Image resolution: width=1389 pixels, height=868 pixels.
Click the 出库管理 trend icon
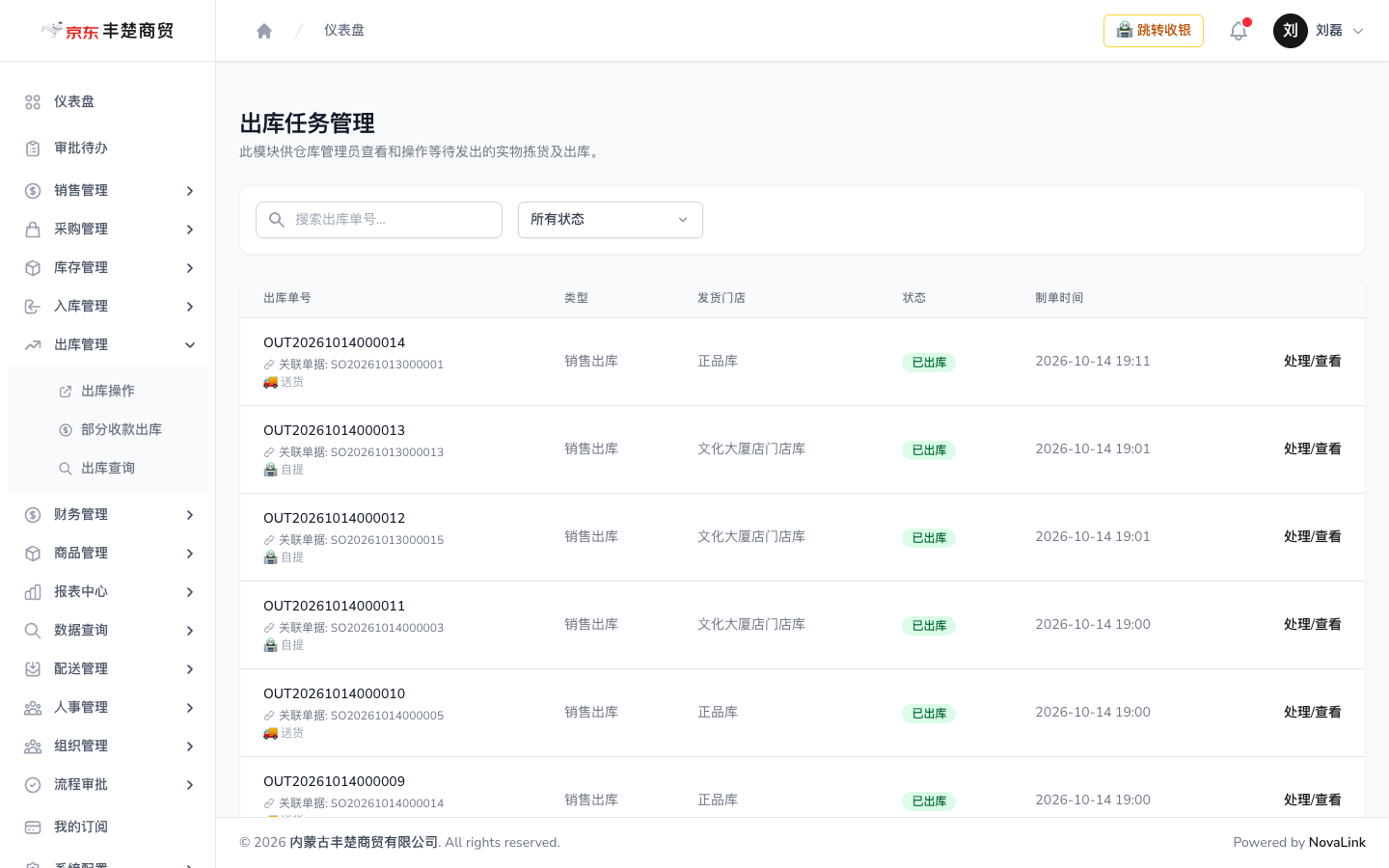[x=33, y=345]
